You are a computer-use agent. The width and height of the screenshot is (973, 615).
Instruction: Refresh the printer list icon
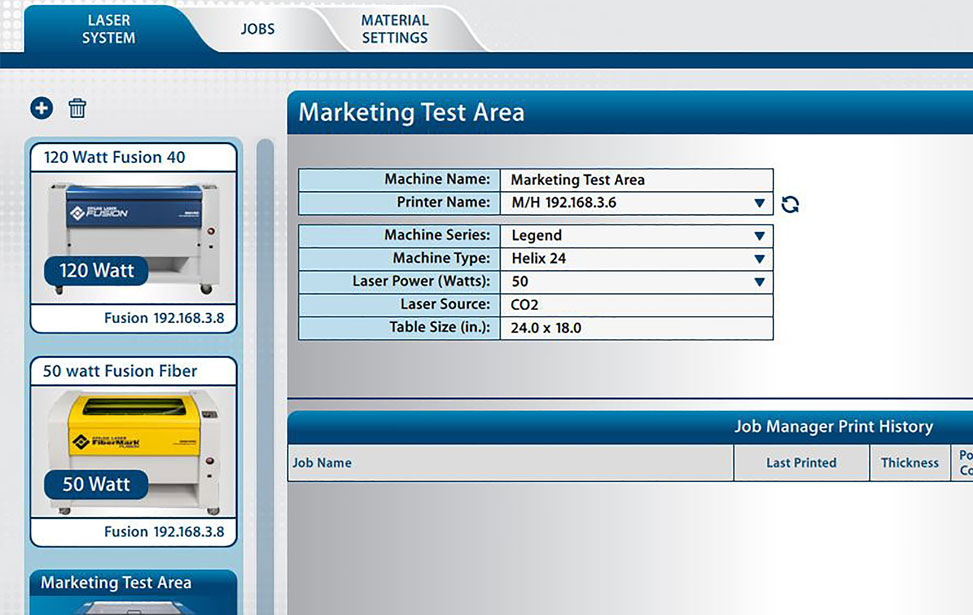[790, 204]
